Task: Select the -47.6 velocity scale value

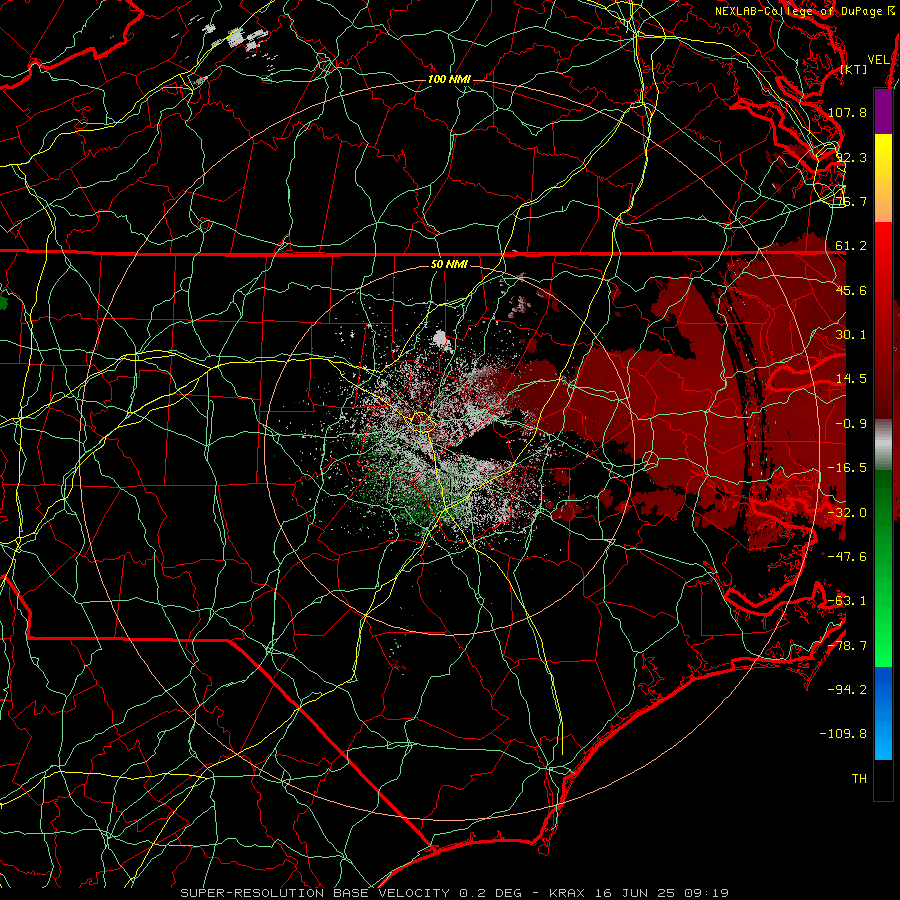Action: point(847,557)
